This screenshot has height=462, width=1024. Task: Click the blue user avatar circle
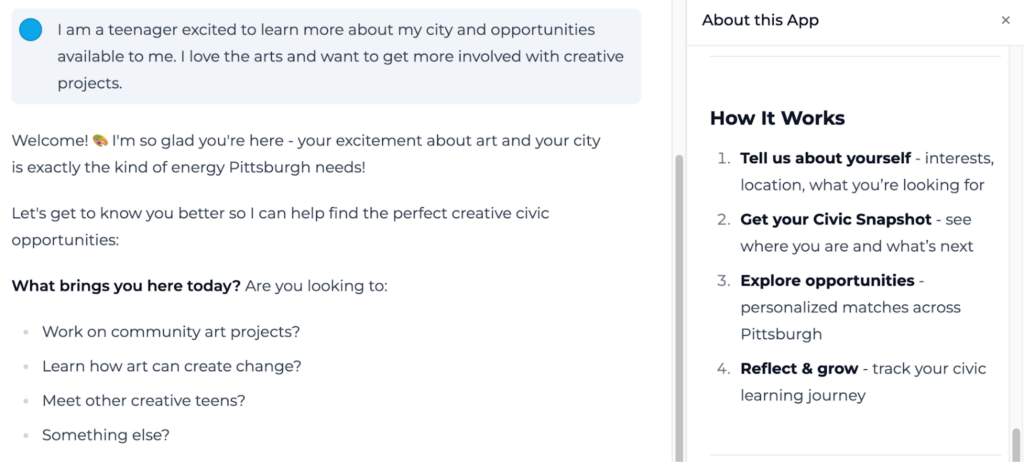point(31,30)
